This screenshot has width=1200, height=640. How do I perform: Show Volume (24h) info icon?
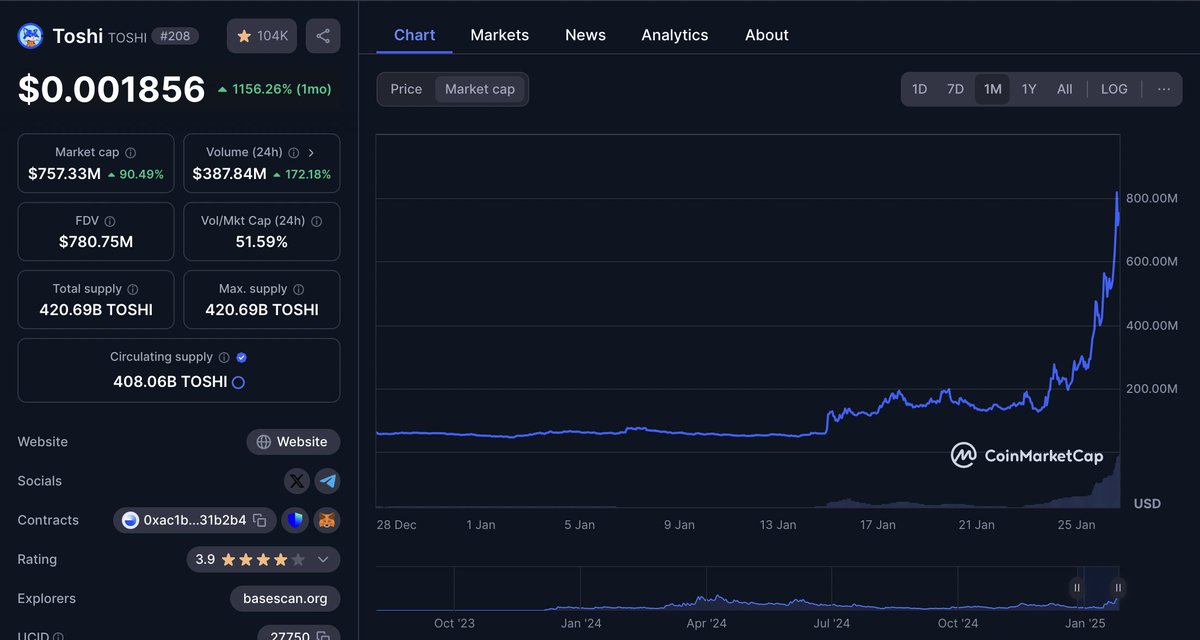pos(293,153)
